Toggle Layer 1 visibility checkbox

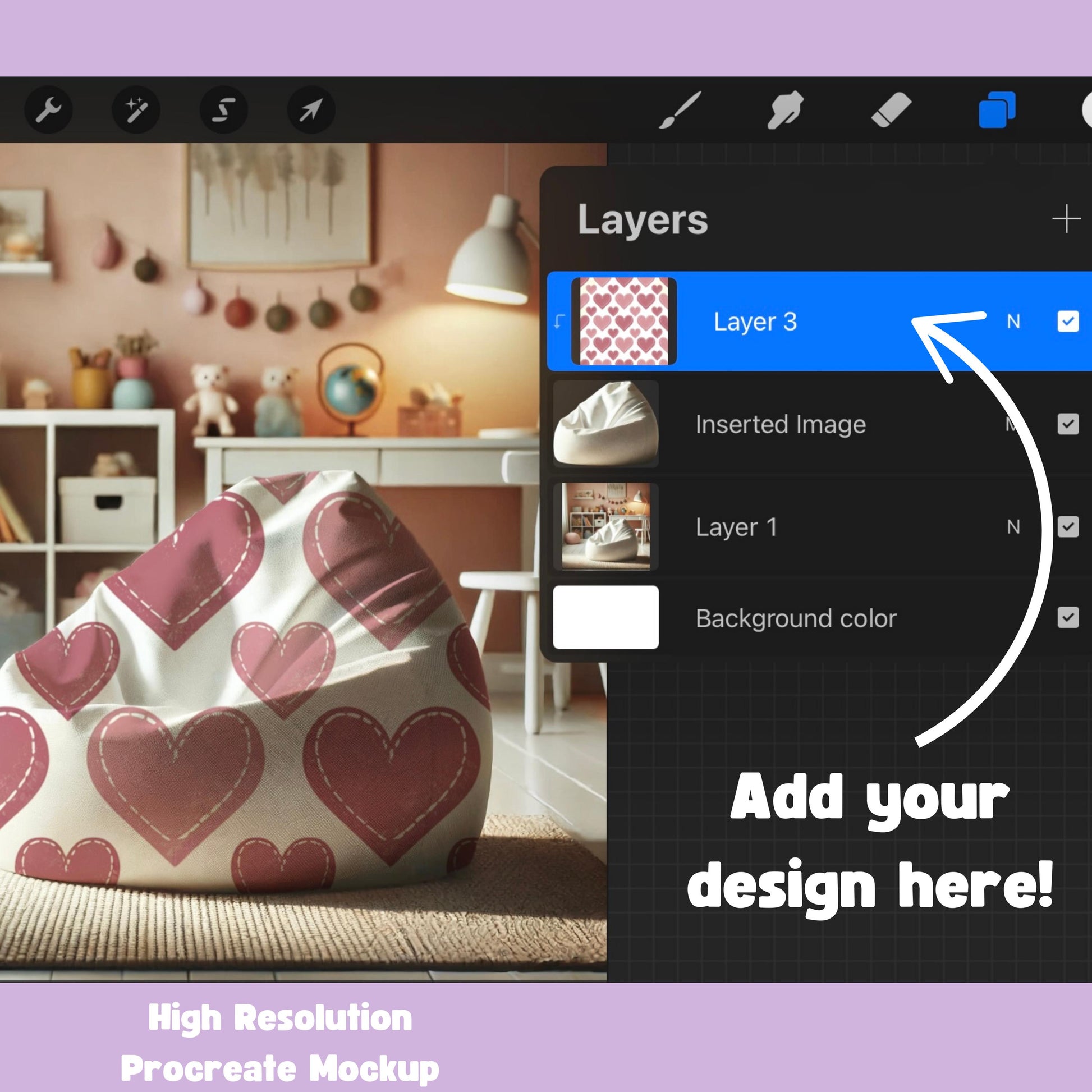click(1068, 527)
